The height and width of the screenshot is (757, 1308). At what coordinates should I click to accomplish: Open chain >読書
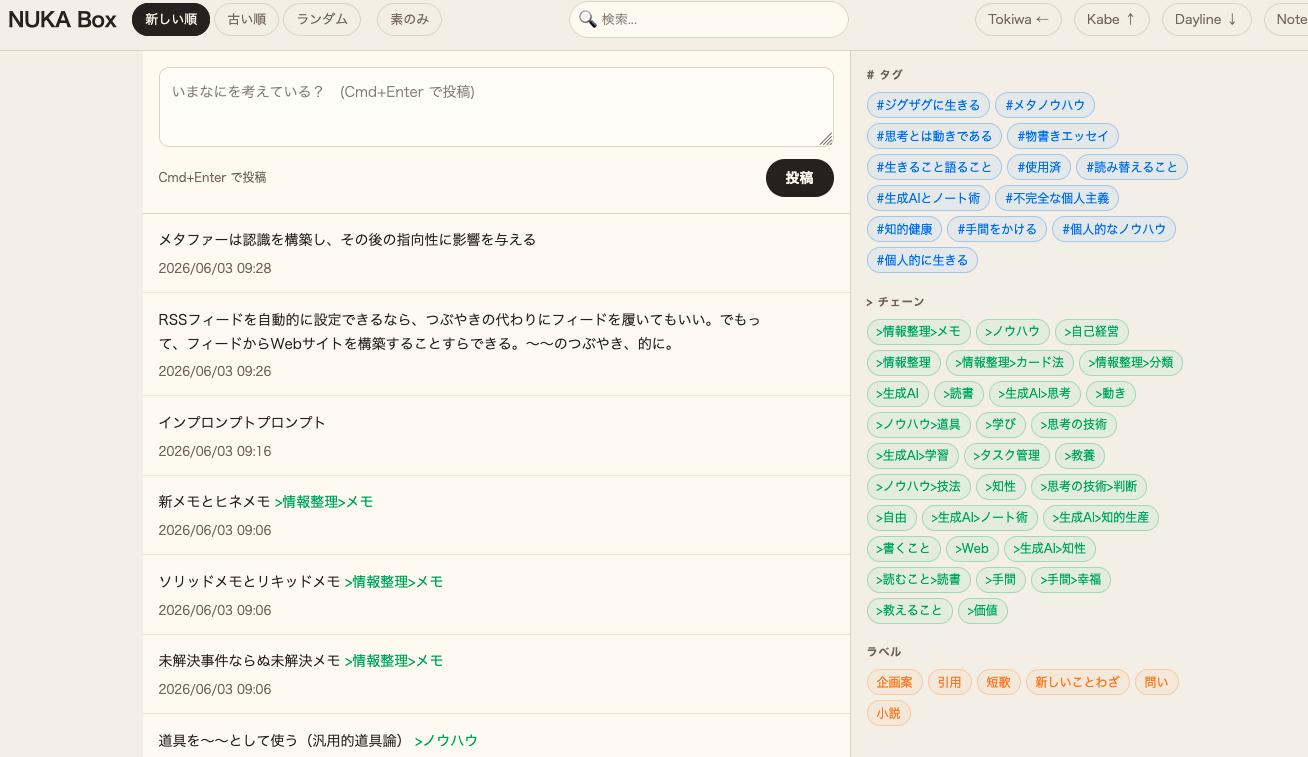[x=959, y=394]
